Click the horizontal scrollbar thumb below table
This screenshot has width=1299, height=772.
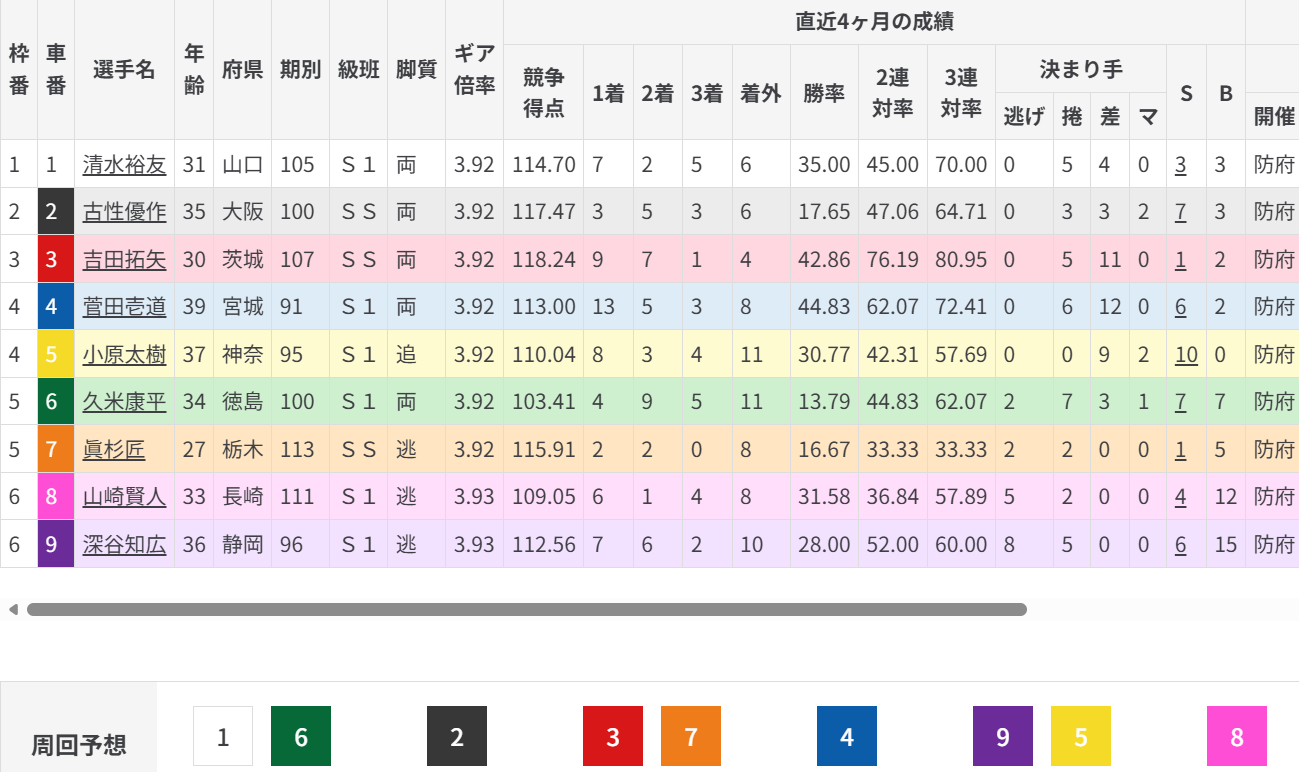(x=526, y=609)
